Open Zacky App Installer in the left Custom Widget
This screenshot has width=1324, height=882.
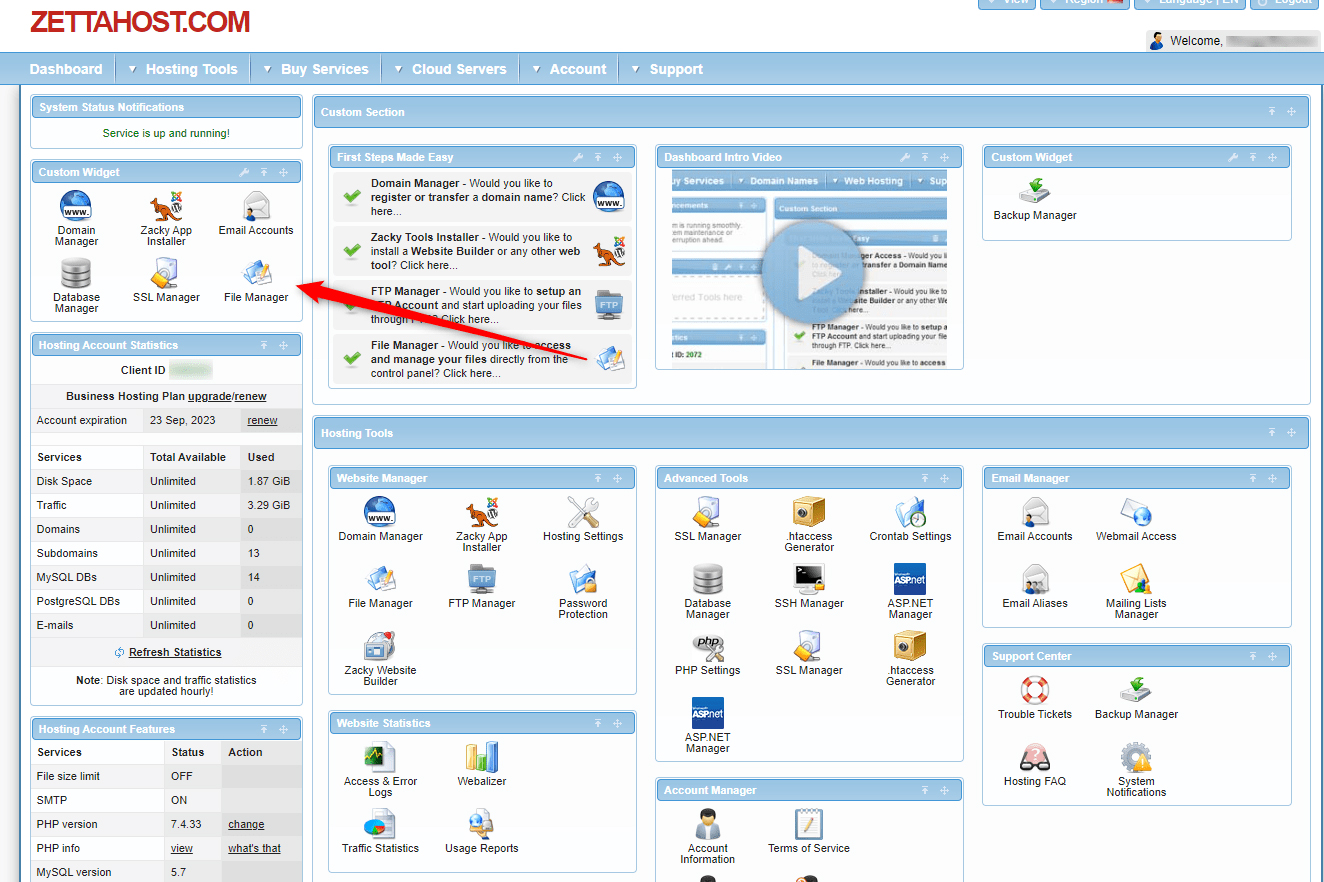pos(166,219)
